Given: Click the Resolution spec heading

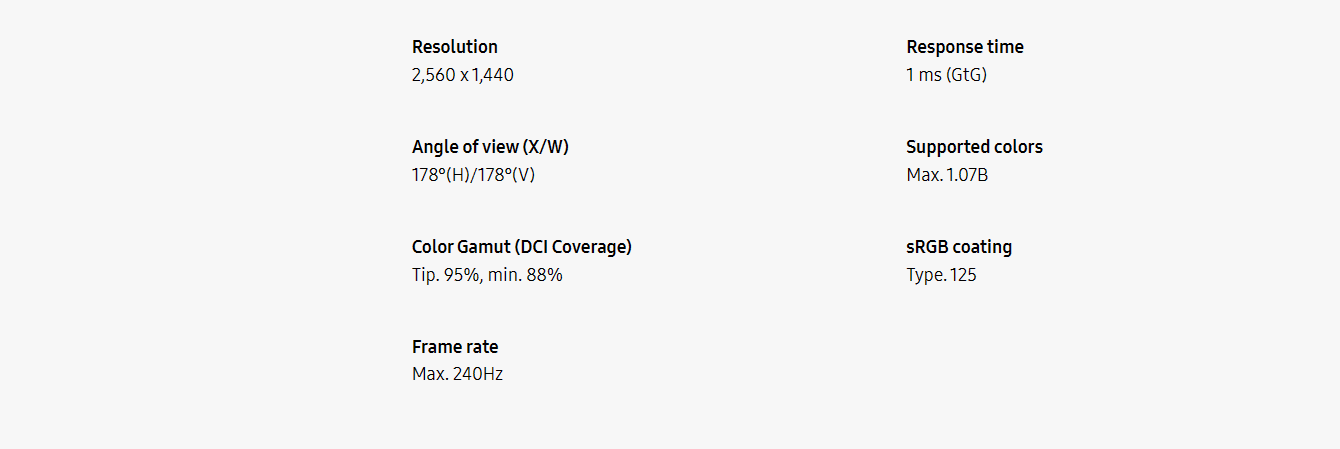Looking at the screenshot, I should (454, 47).
